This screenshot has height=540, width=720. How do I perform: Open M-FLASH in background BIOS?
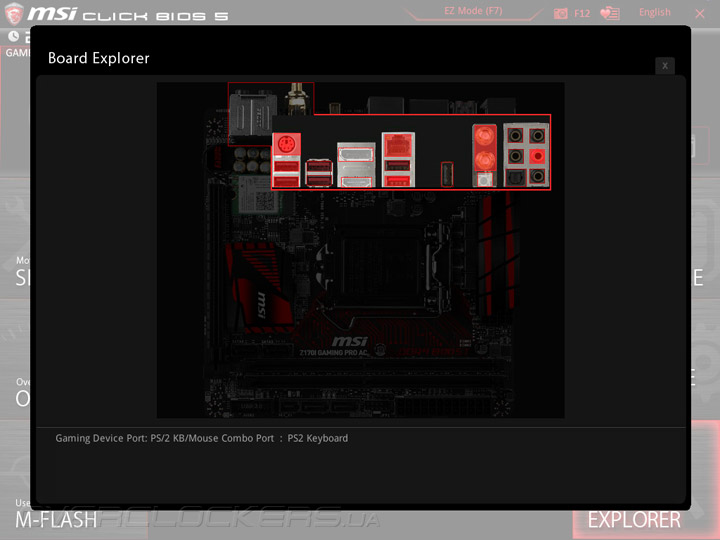pos(56,520)
